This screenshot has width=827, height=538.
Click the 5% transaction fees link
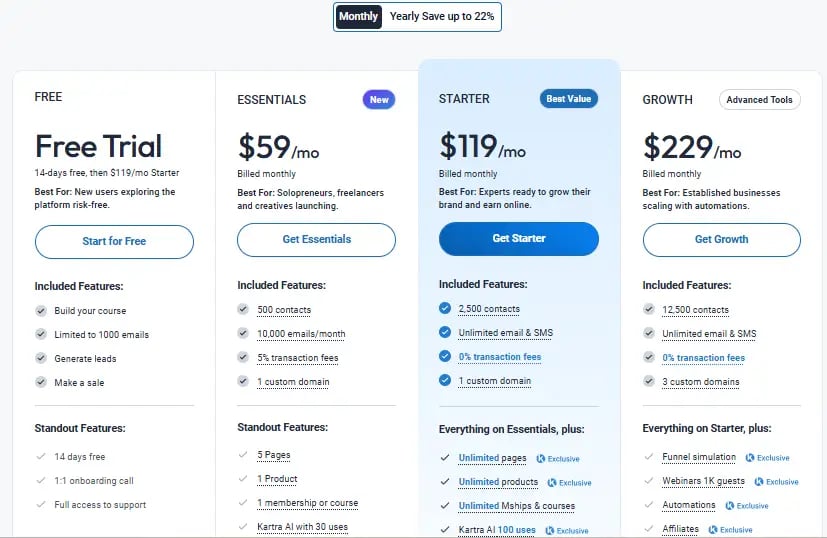click(x=297, y=358)
